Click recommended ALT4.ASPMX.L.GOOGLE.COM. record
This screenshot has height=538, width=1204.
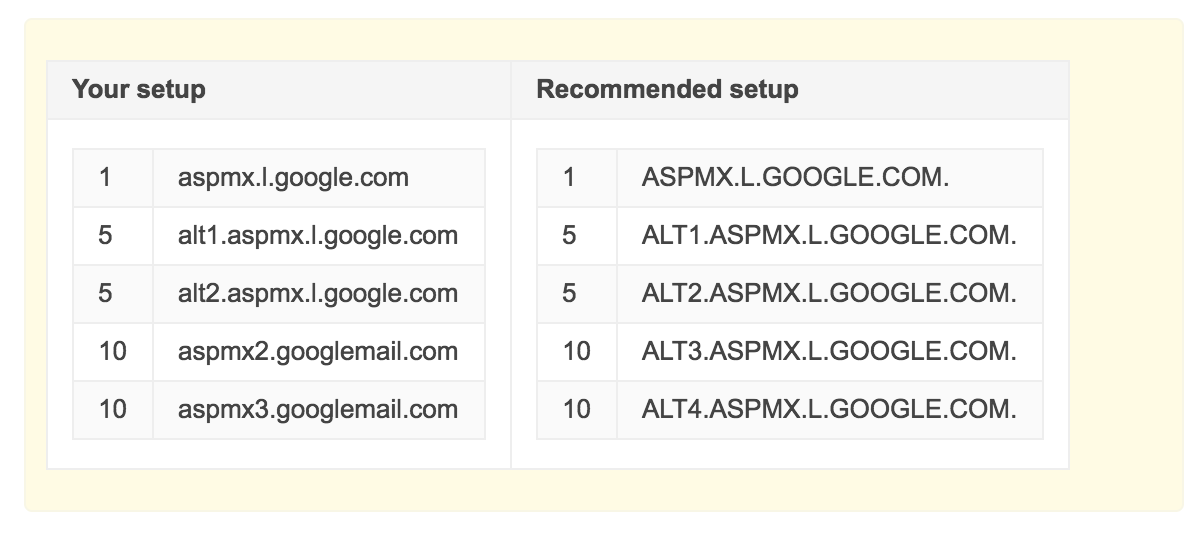point(829,410)
